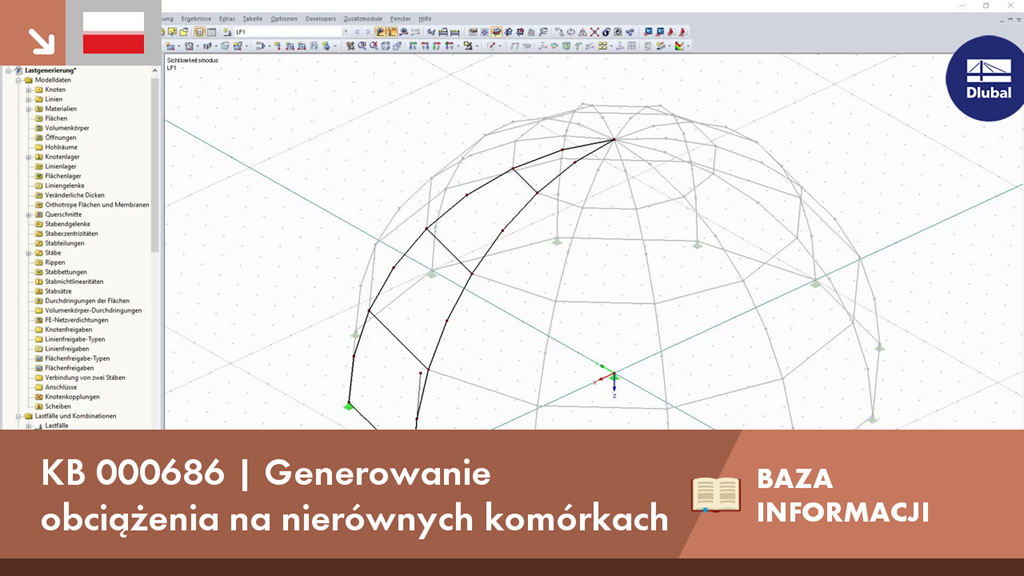1024x576 pixels.
Task: Select Linienlager tree entry
Action: tap(60, 167)
